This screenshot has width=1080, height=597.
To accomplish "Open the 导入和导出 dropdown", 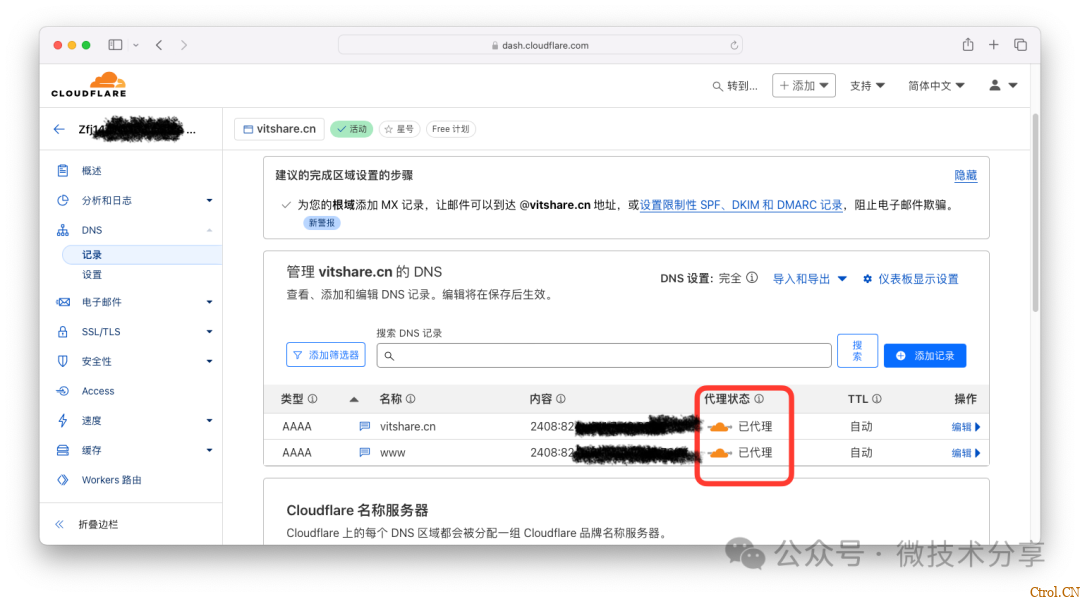I will (810, 279).
